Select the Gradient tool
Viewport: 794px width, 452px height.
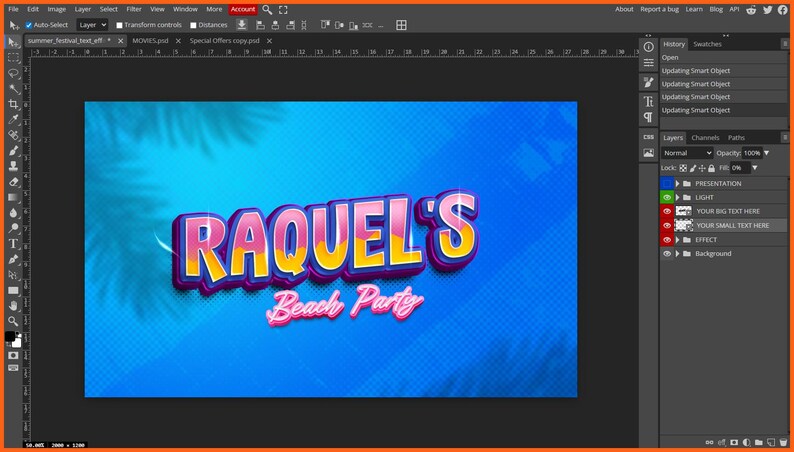click(x=13, y=197)
